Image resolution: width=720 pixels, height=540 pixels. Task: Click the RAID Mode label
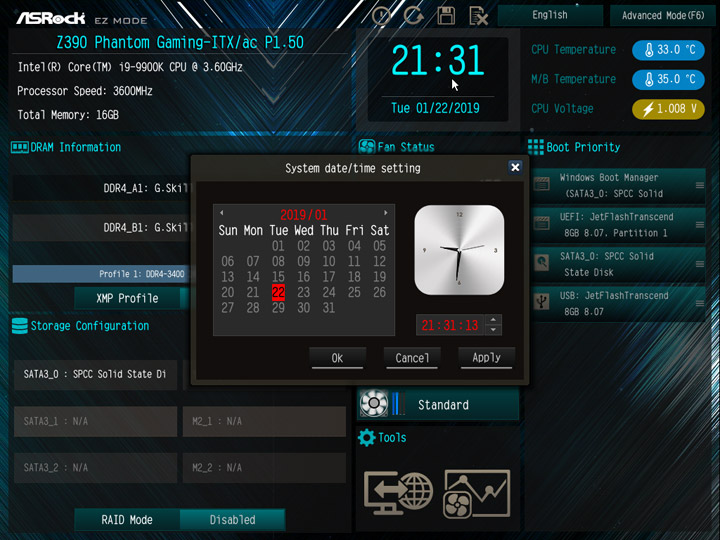[127, 520]
